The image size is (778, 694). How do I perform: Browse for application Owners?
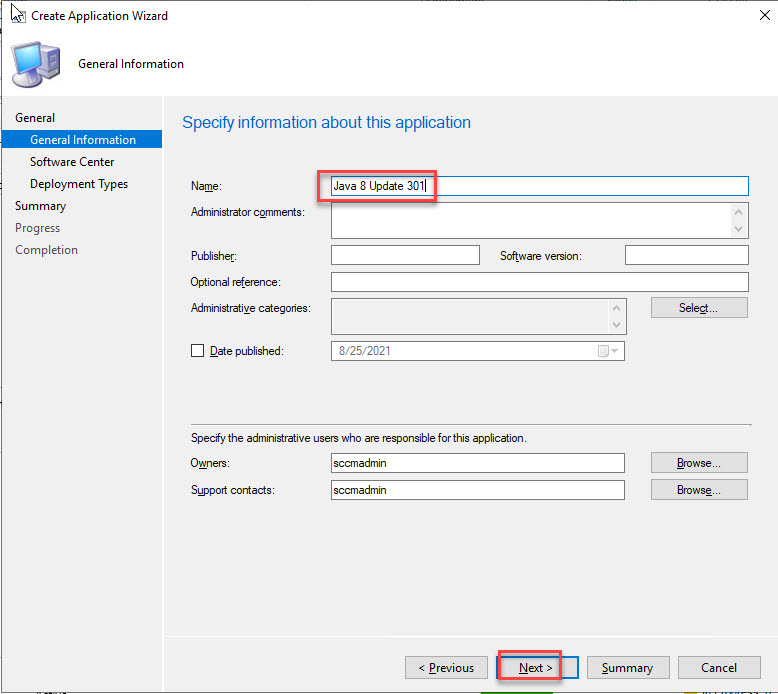[698, 463]
